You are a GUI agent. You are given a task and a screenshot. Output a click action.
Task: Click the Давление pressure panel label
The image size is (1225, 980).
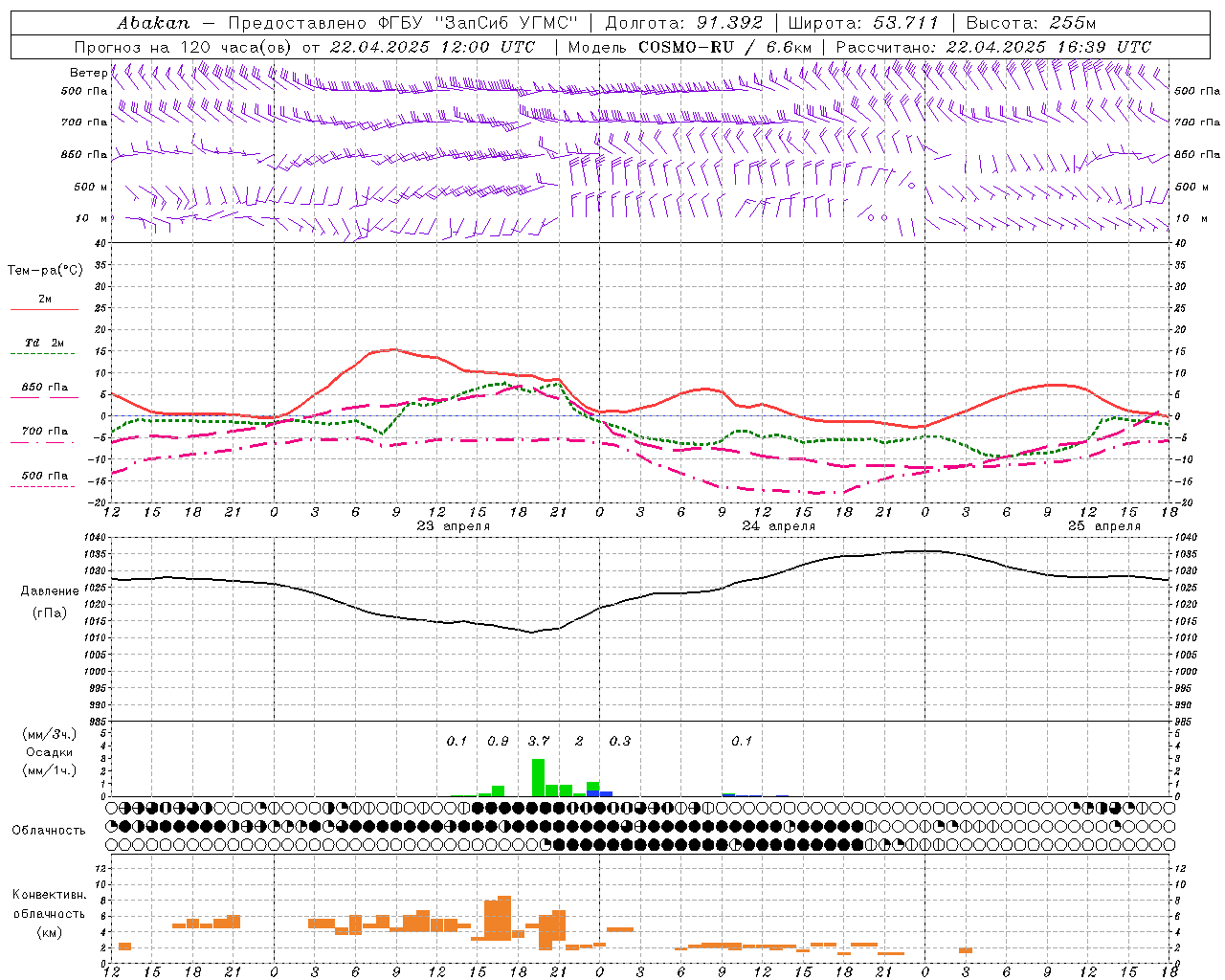point(50,590)
